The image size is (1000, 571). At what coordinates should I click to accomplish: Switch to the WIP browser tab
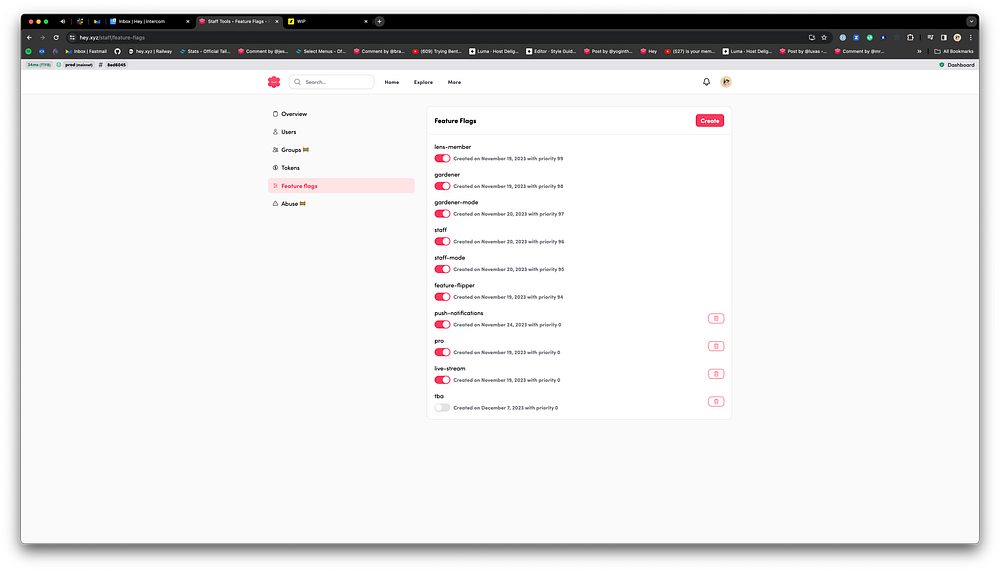point(328,21)
